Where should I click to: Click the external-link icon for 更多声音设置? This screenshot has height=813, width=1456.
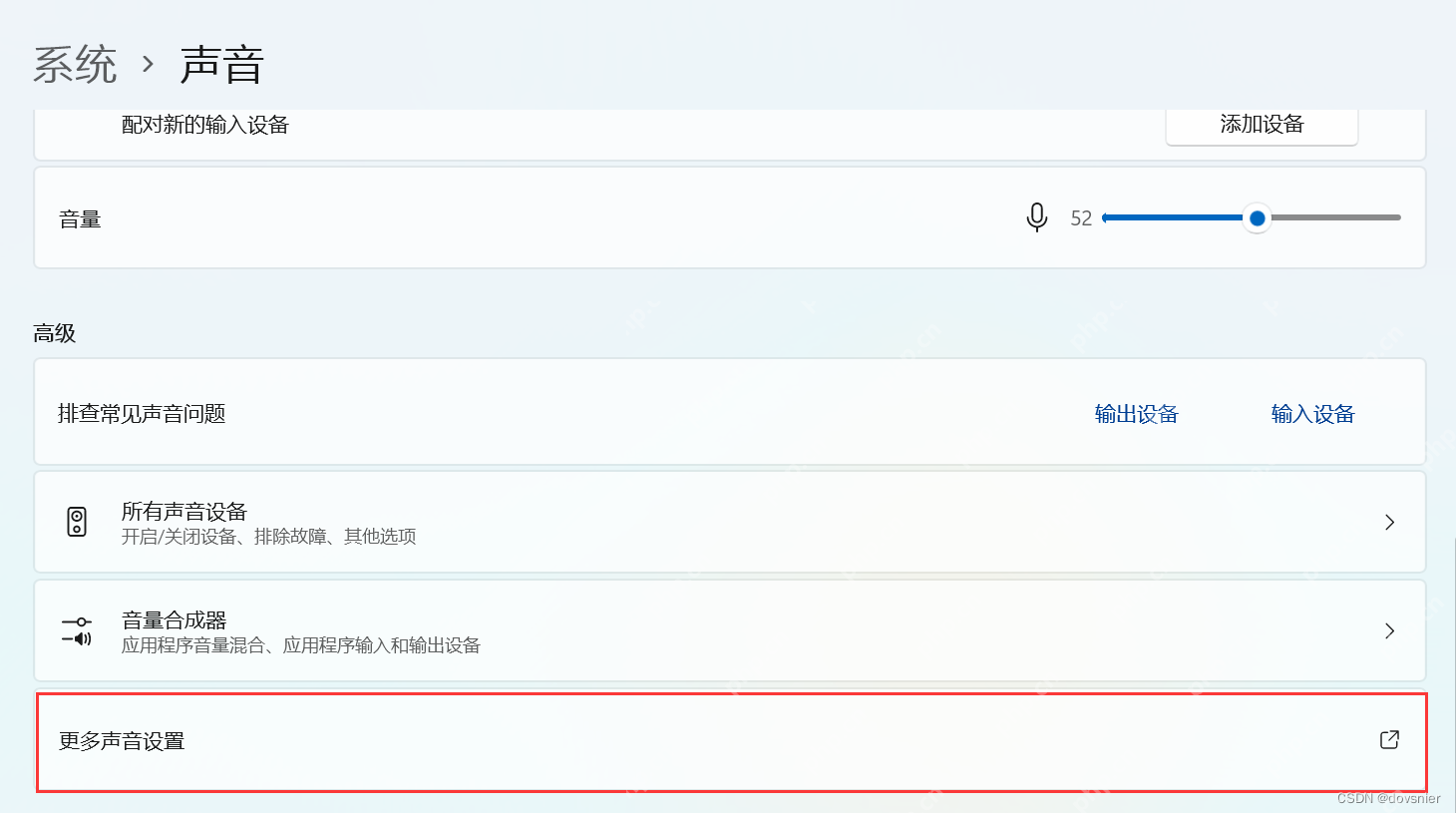pyautogui.click(x=1389, y=739)
